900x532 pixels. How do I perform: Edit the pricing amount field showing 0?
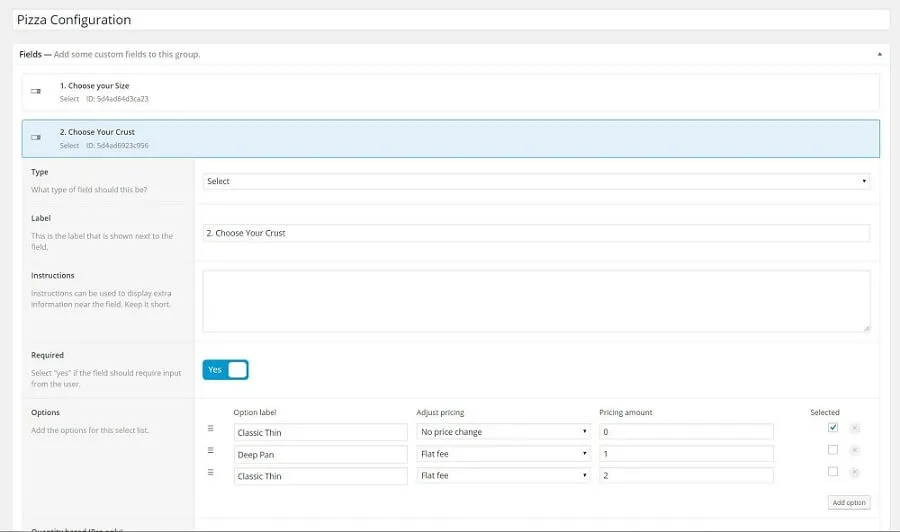pos(686,432)
